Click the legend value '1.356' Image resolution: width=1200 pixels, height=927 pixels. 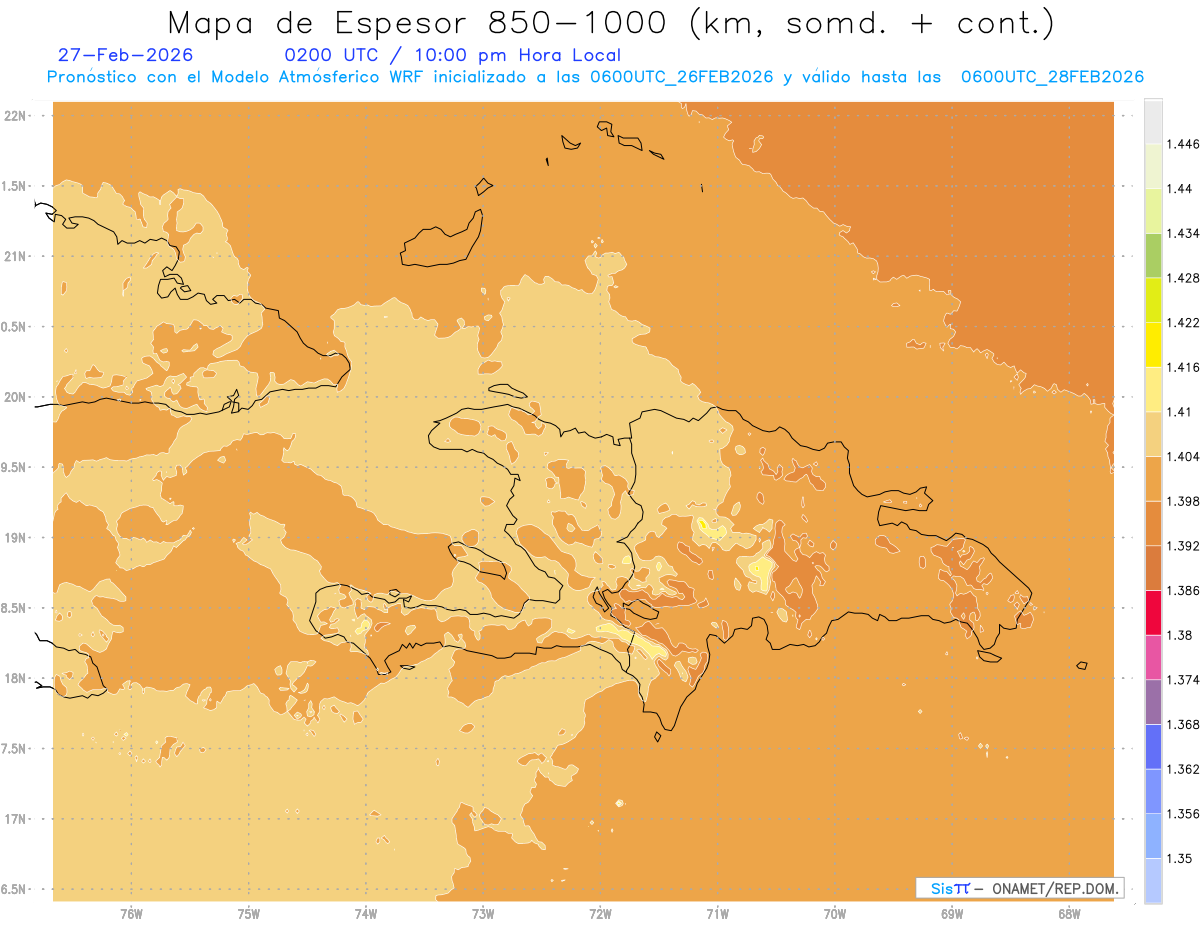(x=1182, y=814)
